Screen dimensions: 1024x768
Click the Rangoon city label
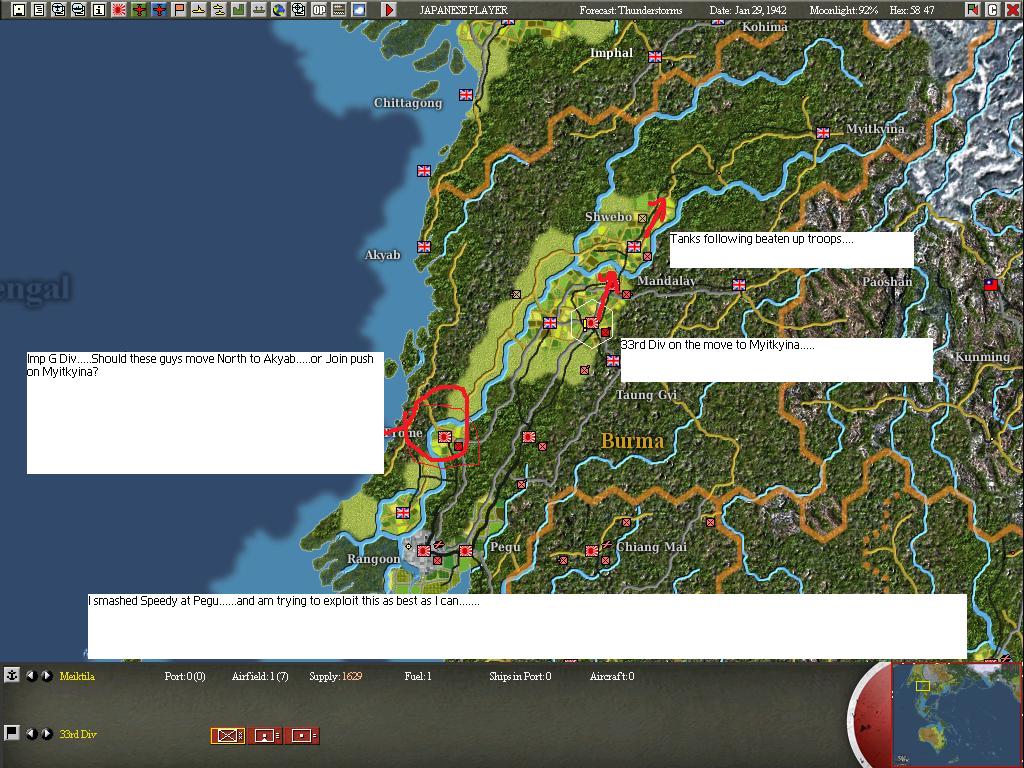pyautogui.click(x=373, y=559)
